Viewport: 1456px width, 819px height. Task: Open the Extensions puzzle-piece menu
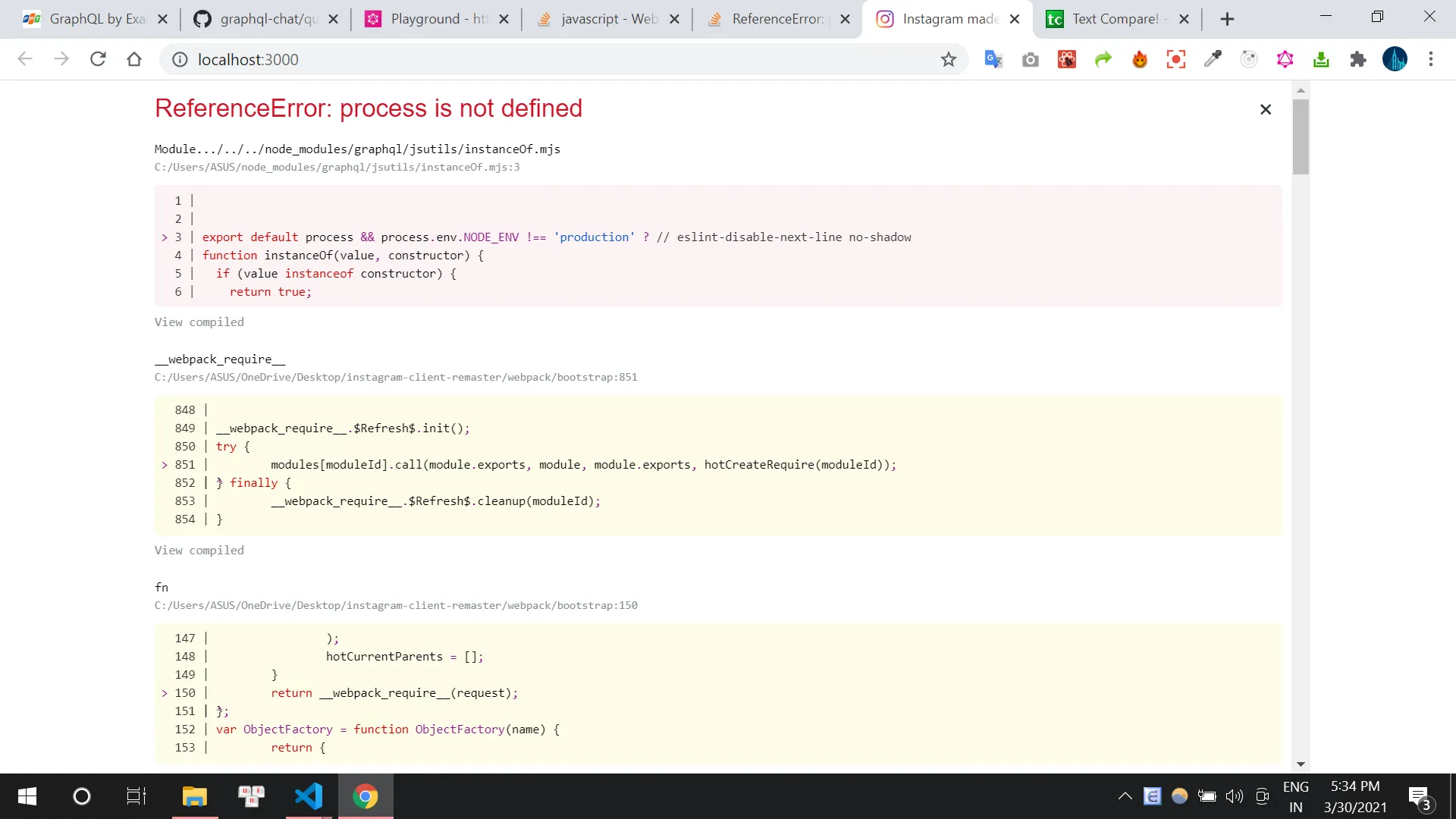point(1357,59)
